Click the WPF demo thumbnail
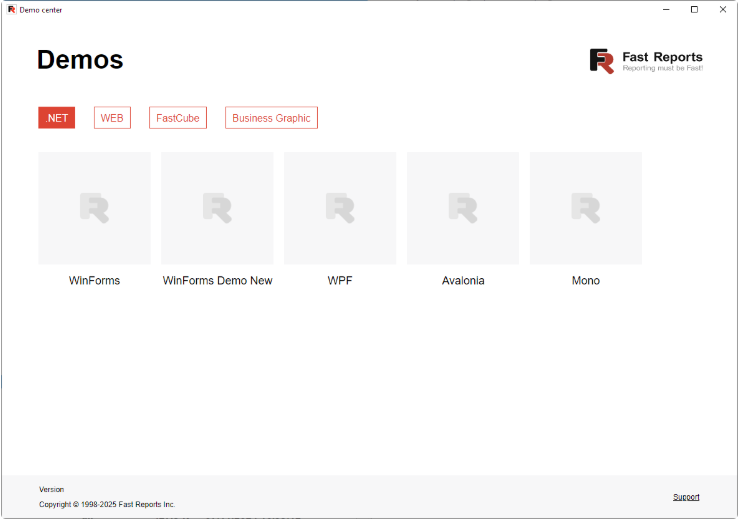The height and width of the screenshot is (522, 744). click(340, 208)
